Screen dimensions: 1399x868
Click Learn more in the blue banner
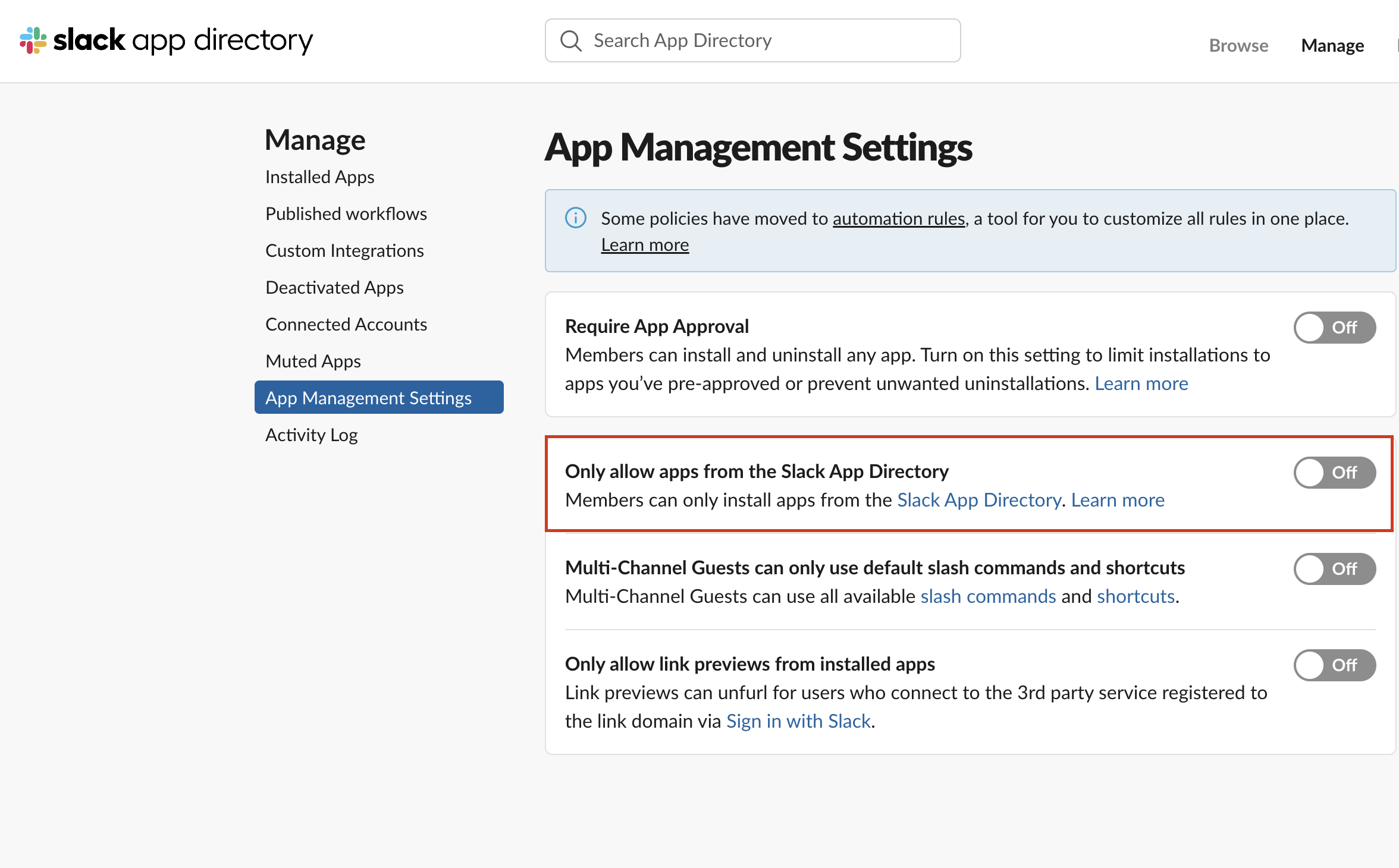[645, 245]
